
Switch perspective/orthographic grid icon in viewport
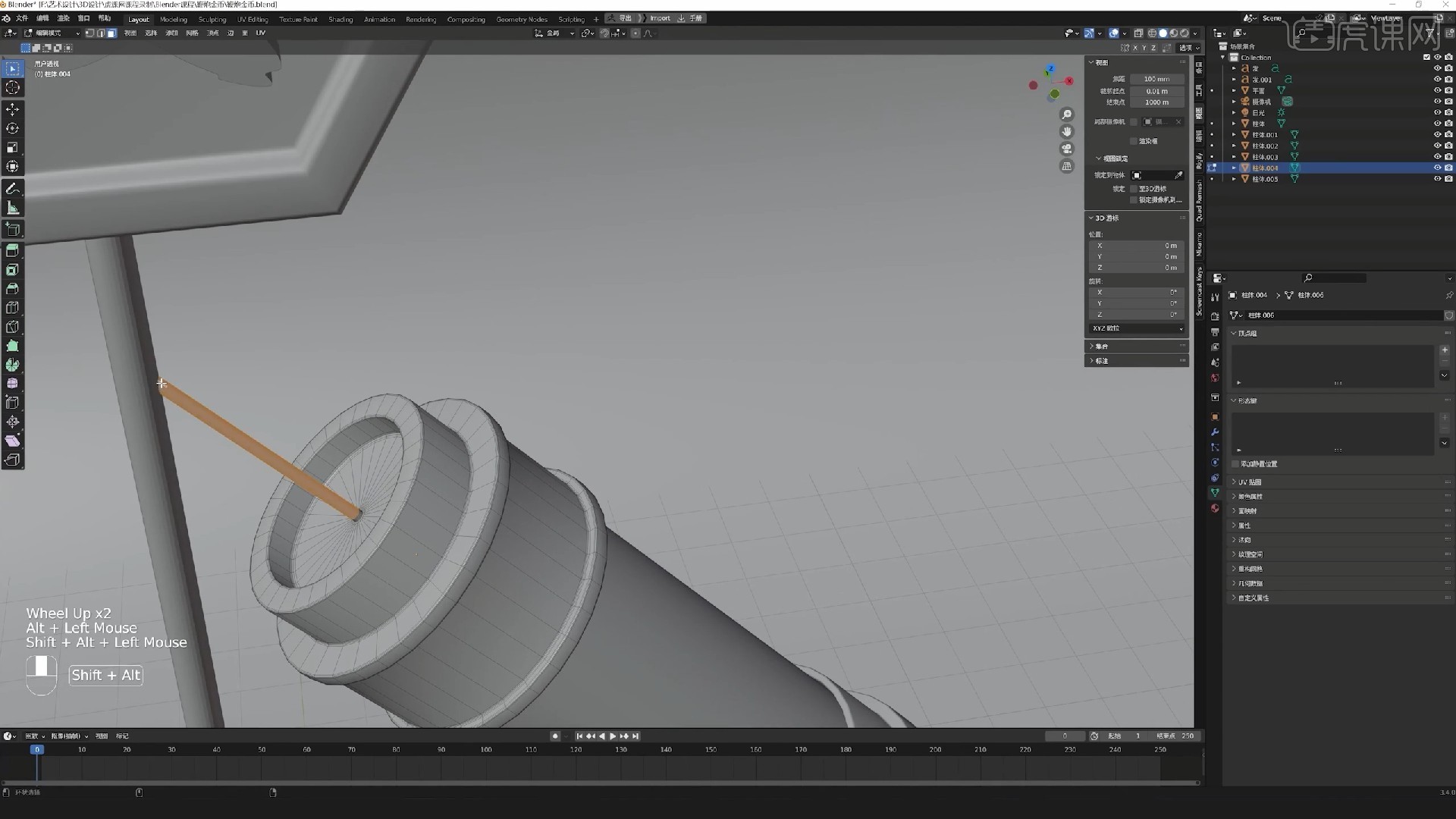(x=1067, y=167)
